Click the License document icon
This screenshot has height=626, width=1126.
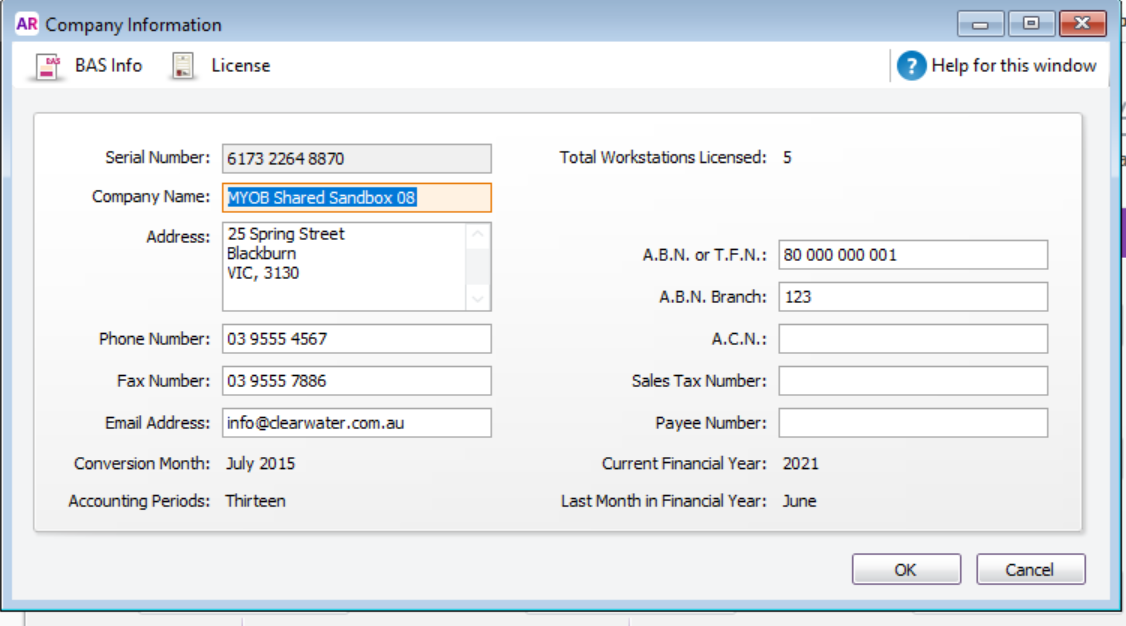pos(182,66)
